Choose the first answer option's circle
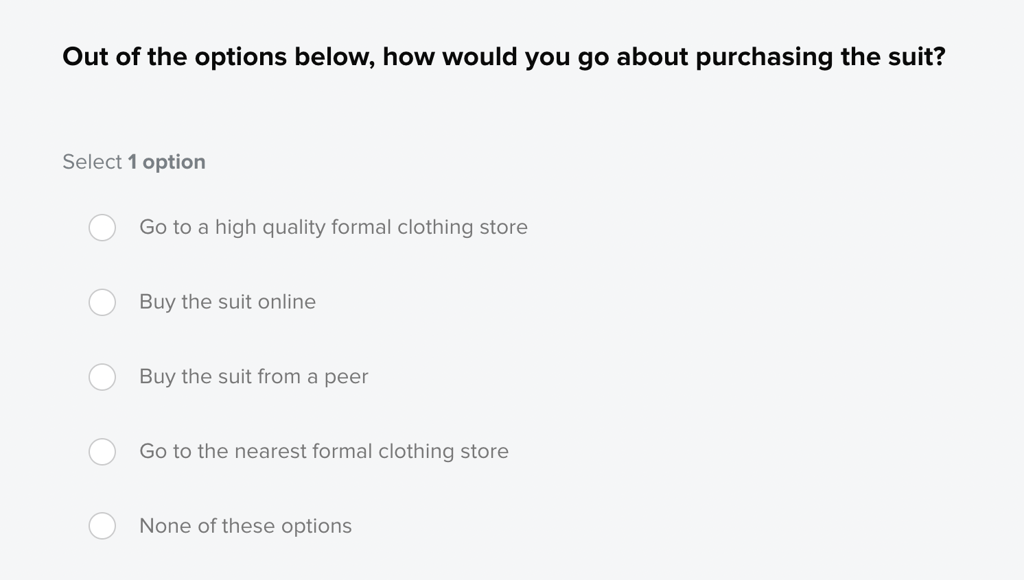Viewport: 1024px width, 580px height. coord(103,227)
